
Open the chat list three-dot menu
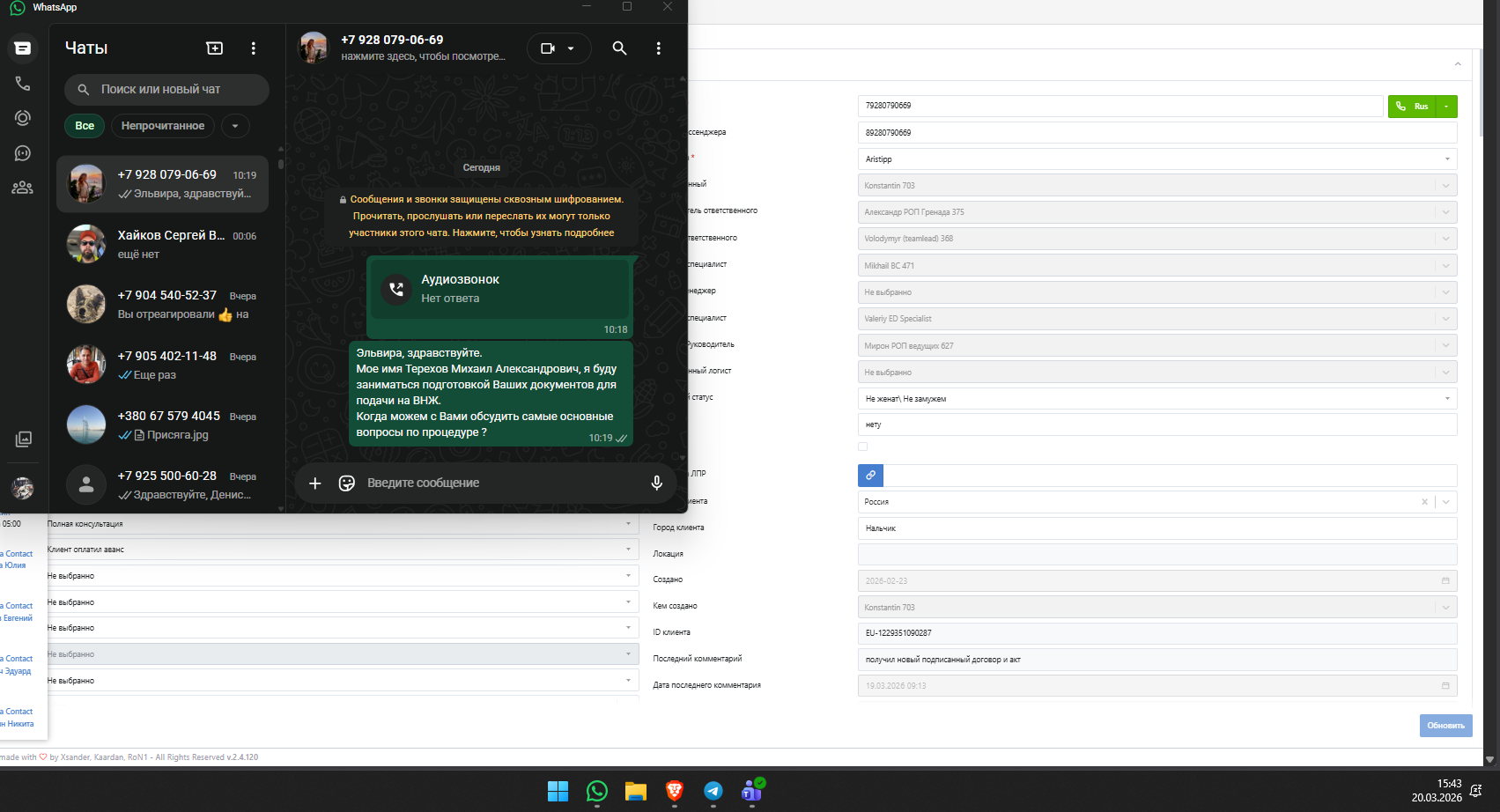click(x=254, y=48)
